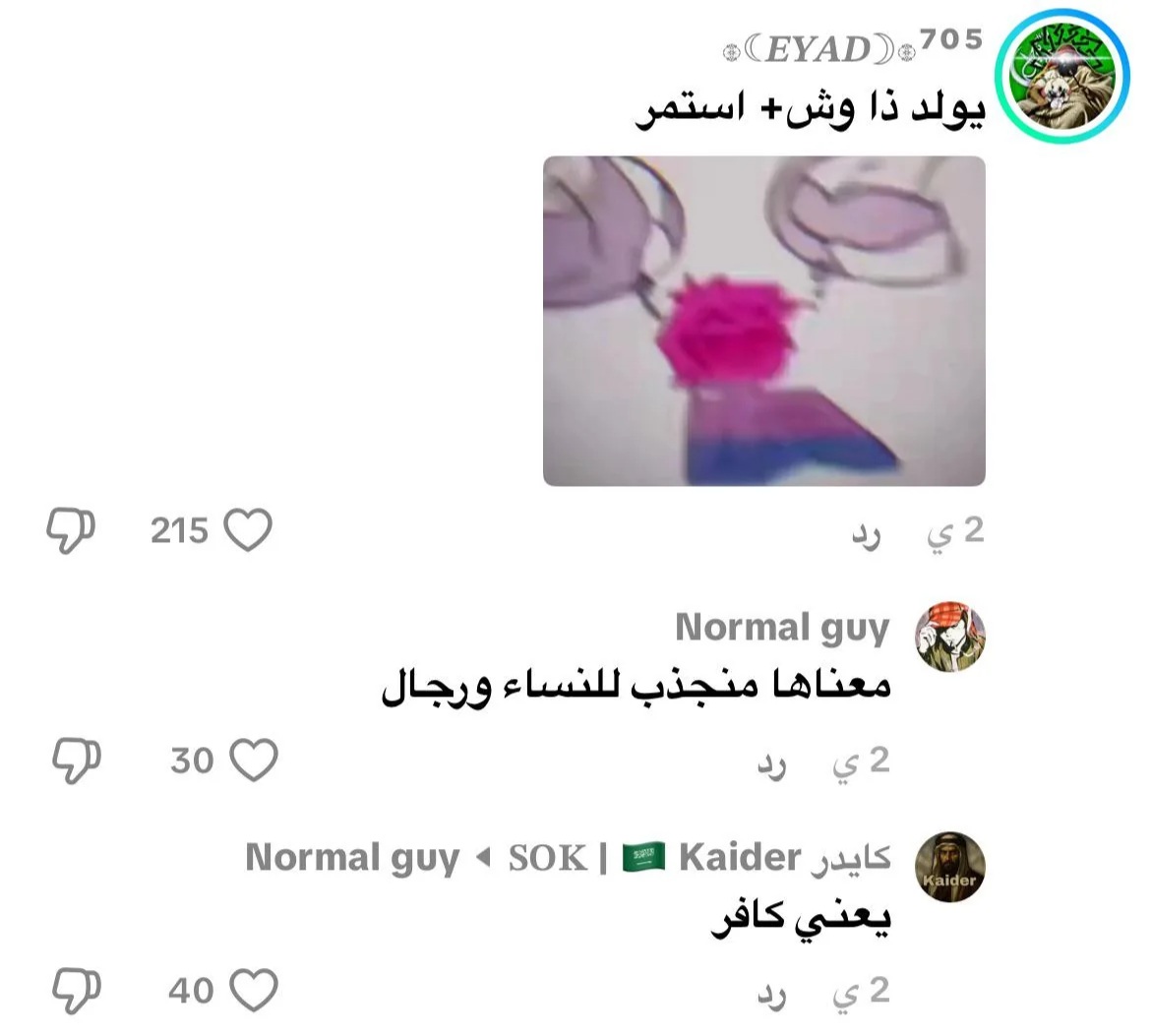Like Normal guy's comment with 30 likes
This screenshot has width=1151, height=1036.
tap(254, 760)
